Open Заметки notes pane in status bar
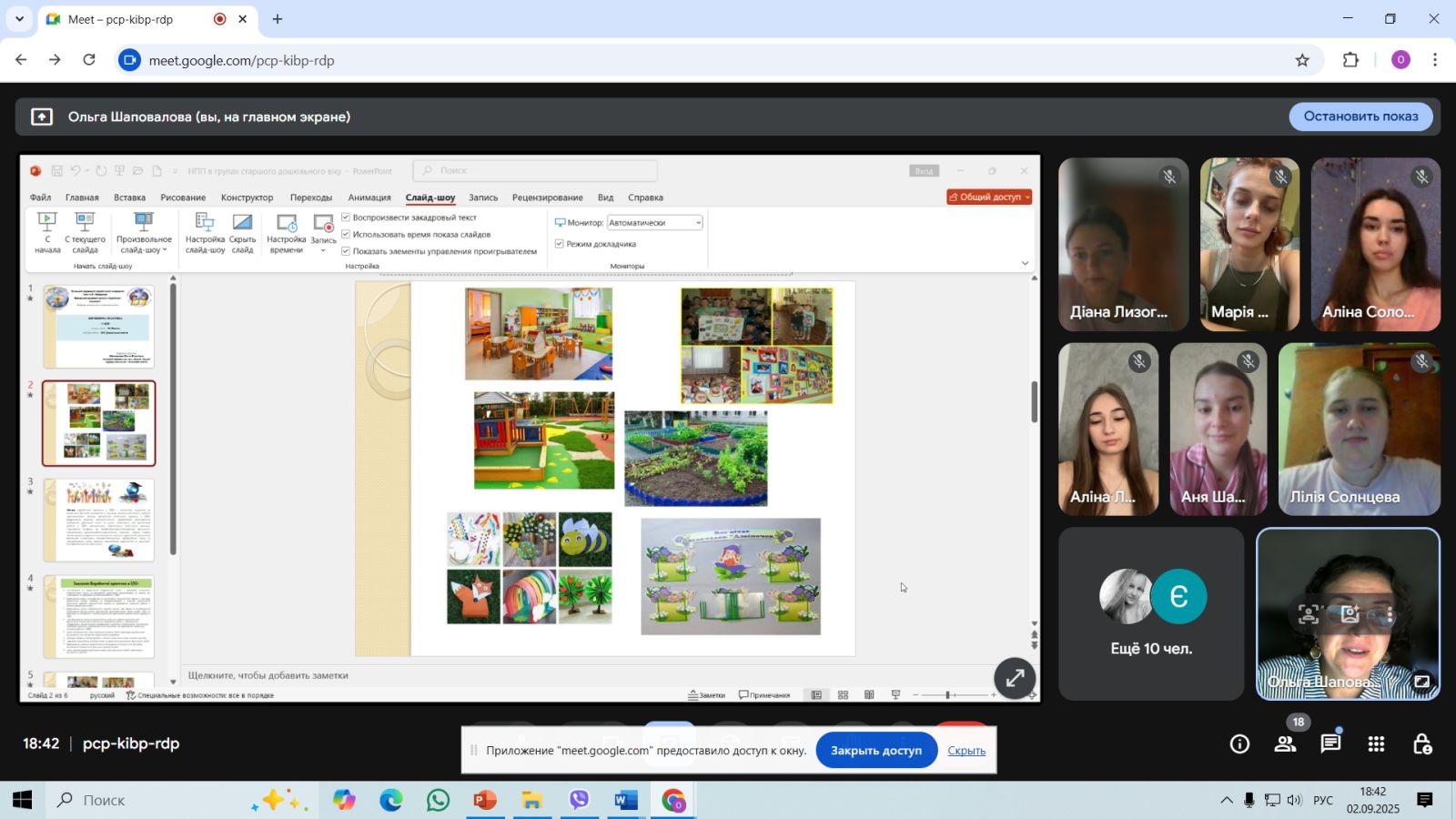The image size is (1456, 819). pyautogui.click(x=706, y=695)
